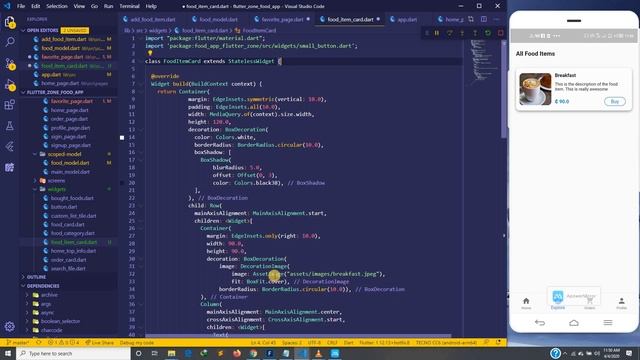Expand the screens folder
This screenshot has height=360, width=640.
35,180
